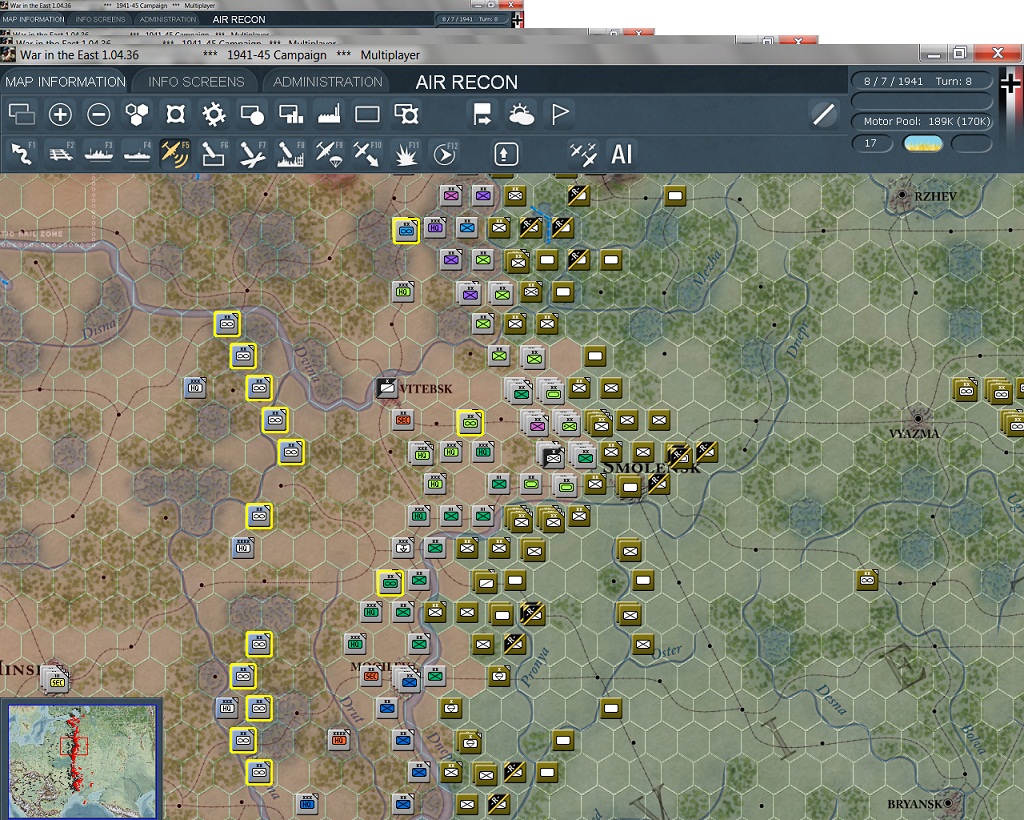The width and height of the screenshot is (1024, 820).
Task: Open the INFO SCREENS tab
Action: click(x=196, y=82)
